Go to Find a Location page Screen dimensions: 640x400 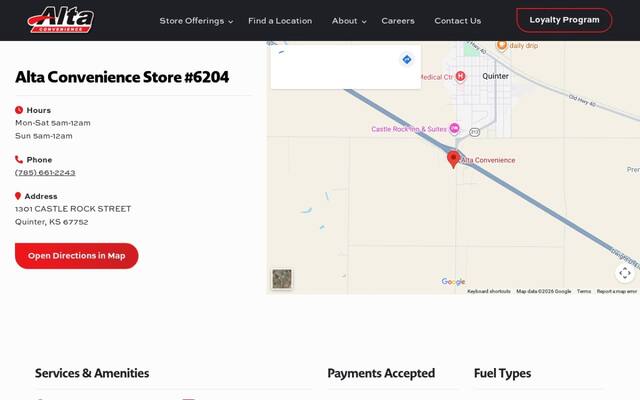point(280,21)
